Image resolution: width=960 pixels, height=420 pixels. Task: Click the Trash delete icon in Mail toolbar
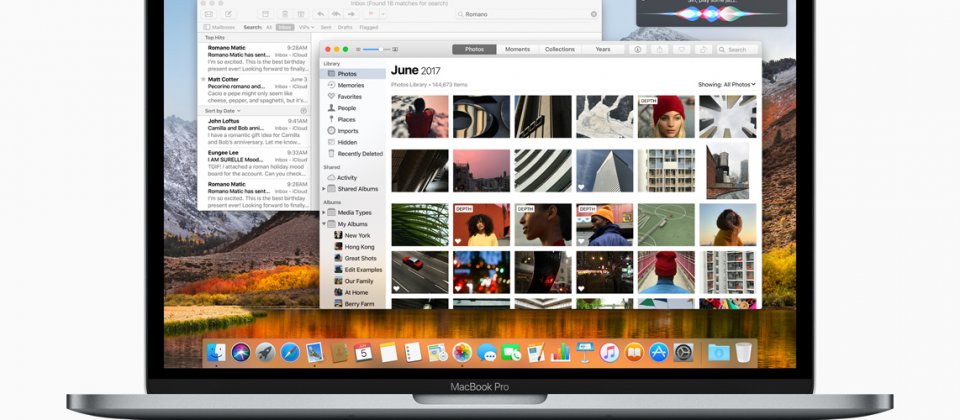click(283, 14)
